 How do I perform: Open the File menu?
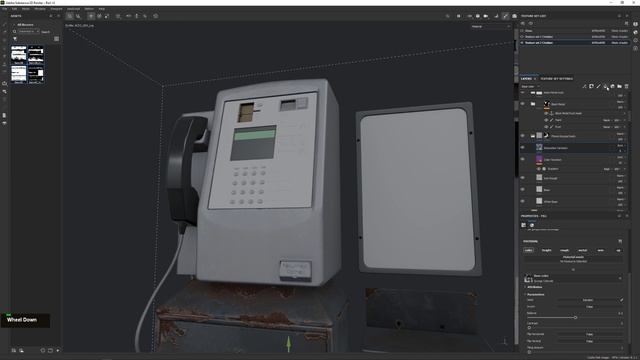[4, 9]
